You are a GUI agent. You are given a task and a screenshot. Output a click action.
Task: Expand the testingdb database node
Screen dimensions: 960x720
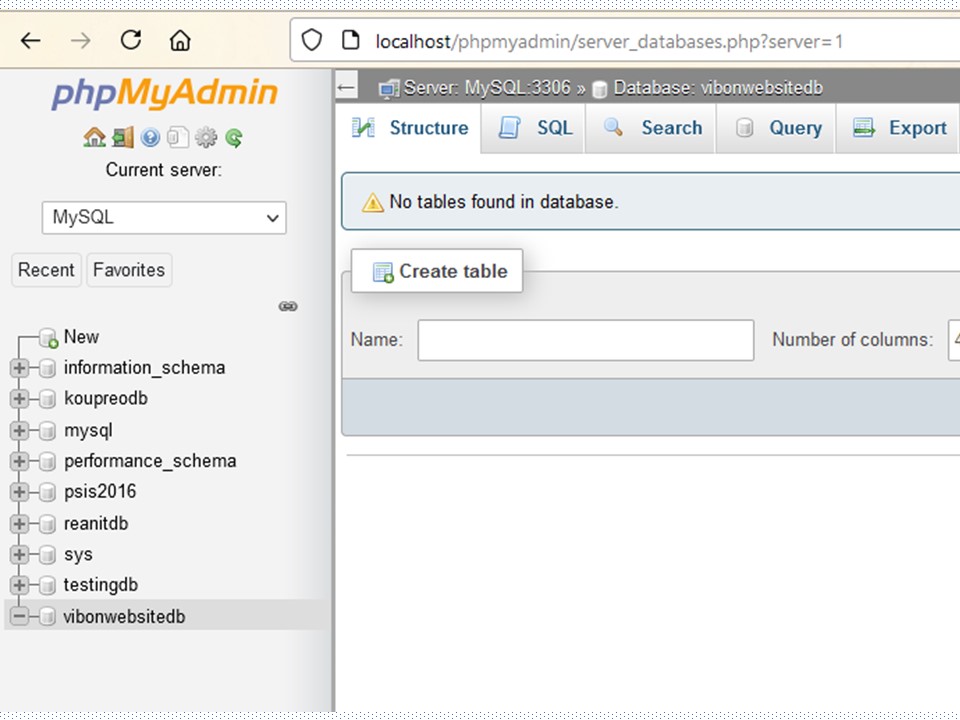pyautogui.click(x=19, y=585)
